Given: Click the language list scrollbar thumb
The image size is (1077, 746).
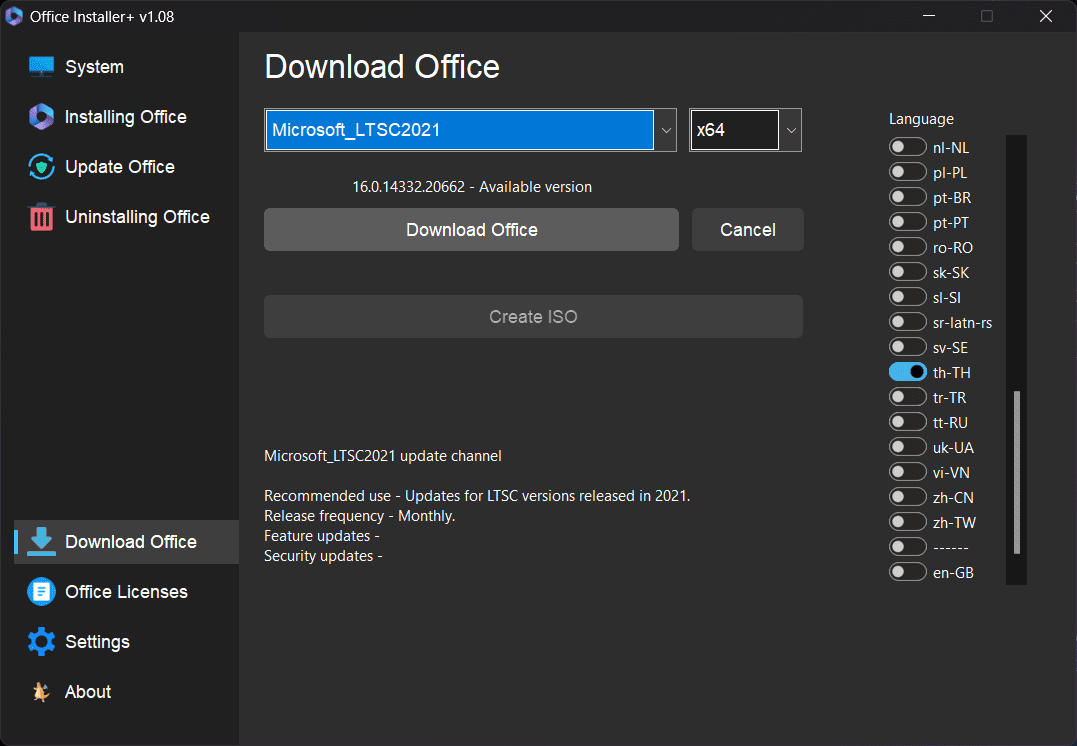Looking at the screenshot, I should tap(1017, 472).
